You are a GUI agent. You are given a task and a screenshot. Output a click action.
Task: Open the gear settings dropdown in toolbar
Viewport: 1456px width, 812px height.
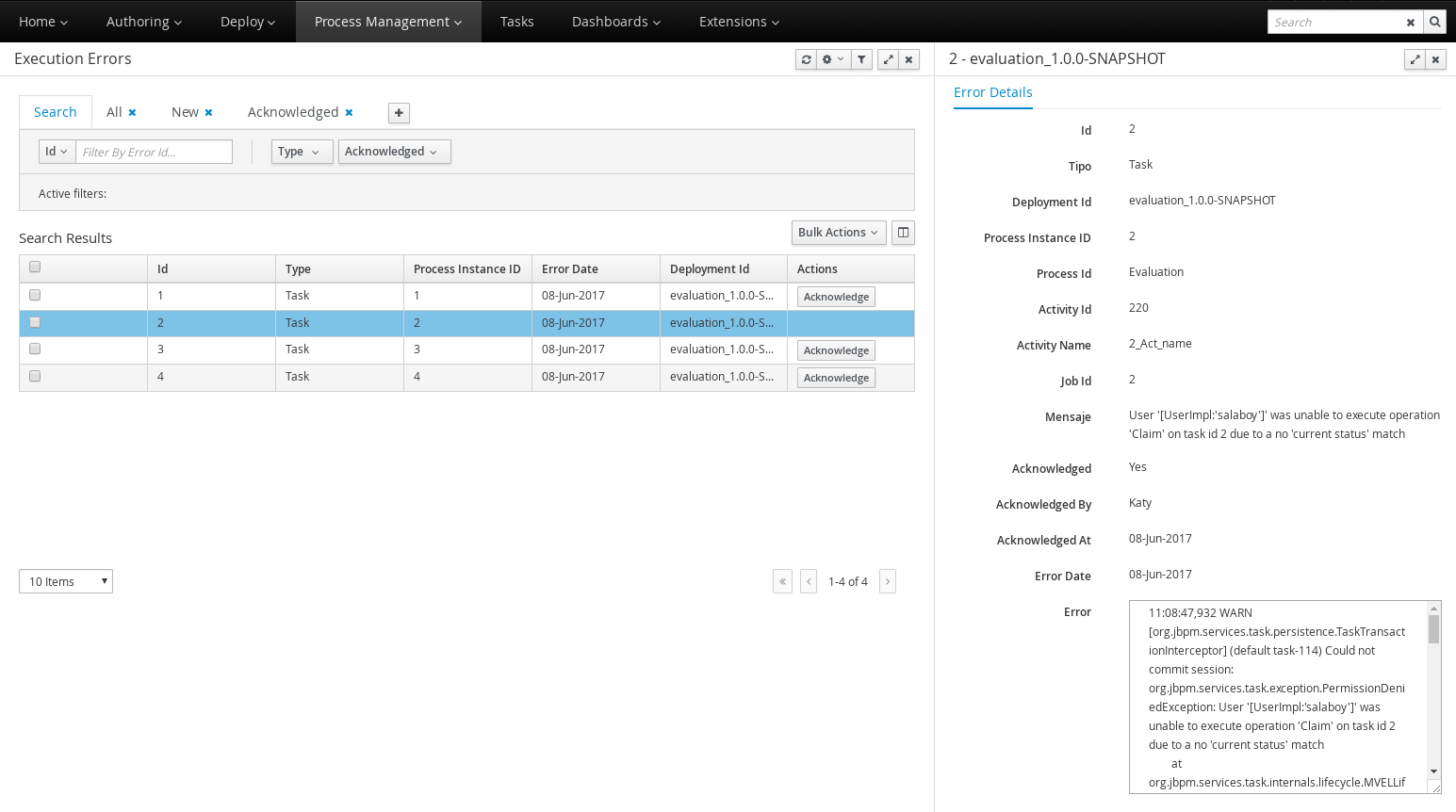[832, 59]
